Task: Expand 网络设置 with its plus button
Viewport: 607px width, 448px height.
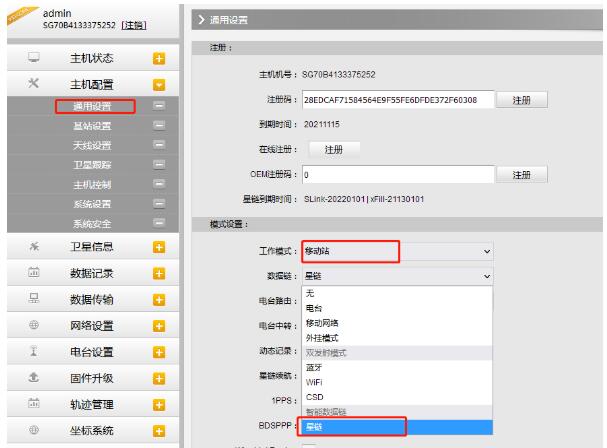Action: point(159,326)
